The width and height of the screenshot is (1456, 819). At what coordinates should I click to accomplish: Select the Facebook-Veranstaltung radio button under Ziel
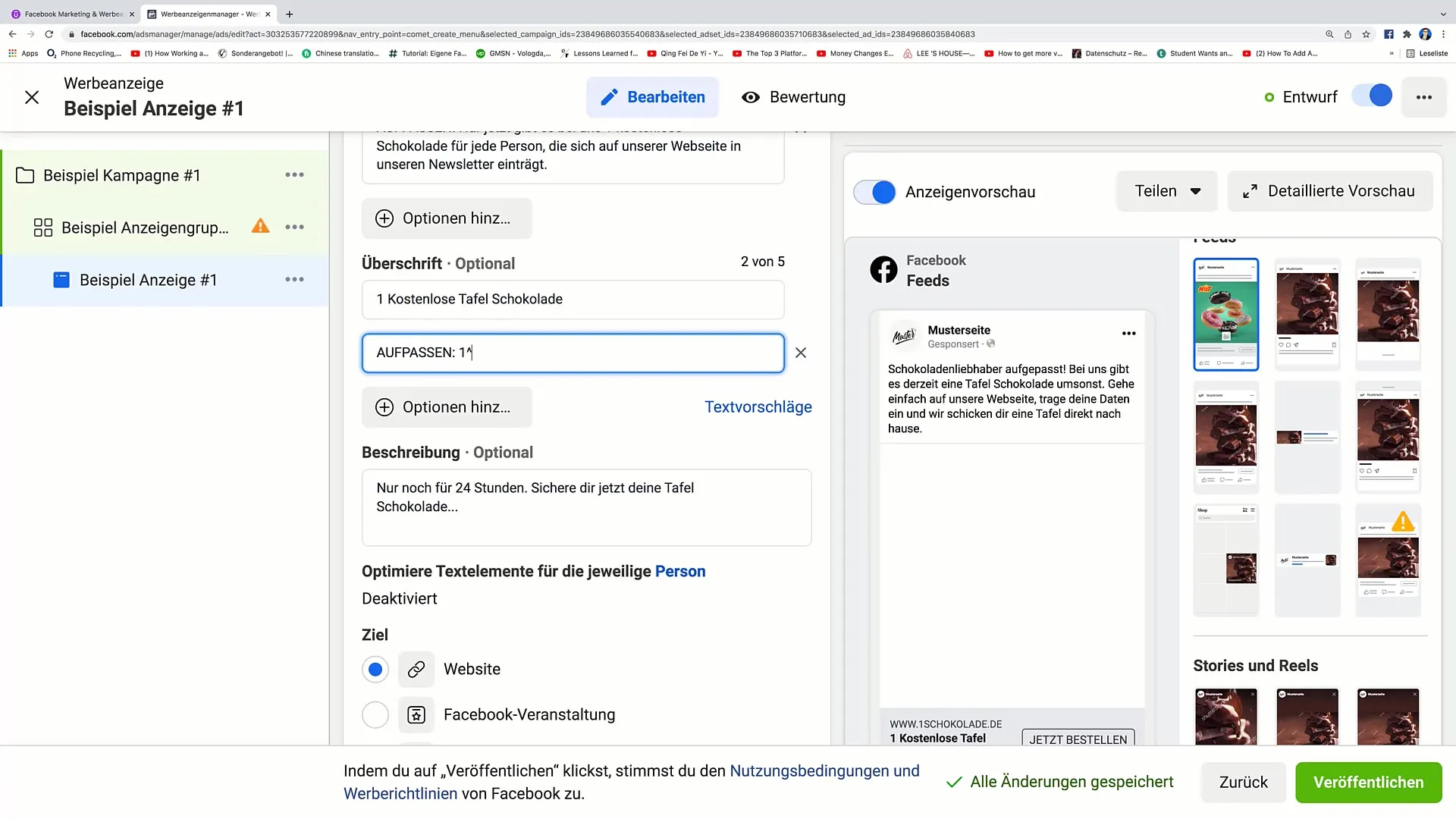376,715
